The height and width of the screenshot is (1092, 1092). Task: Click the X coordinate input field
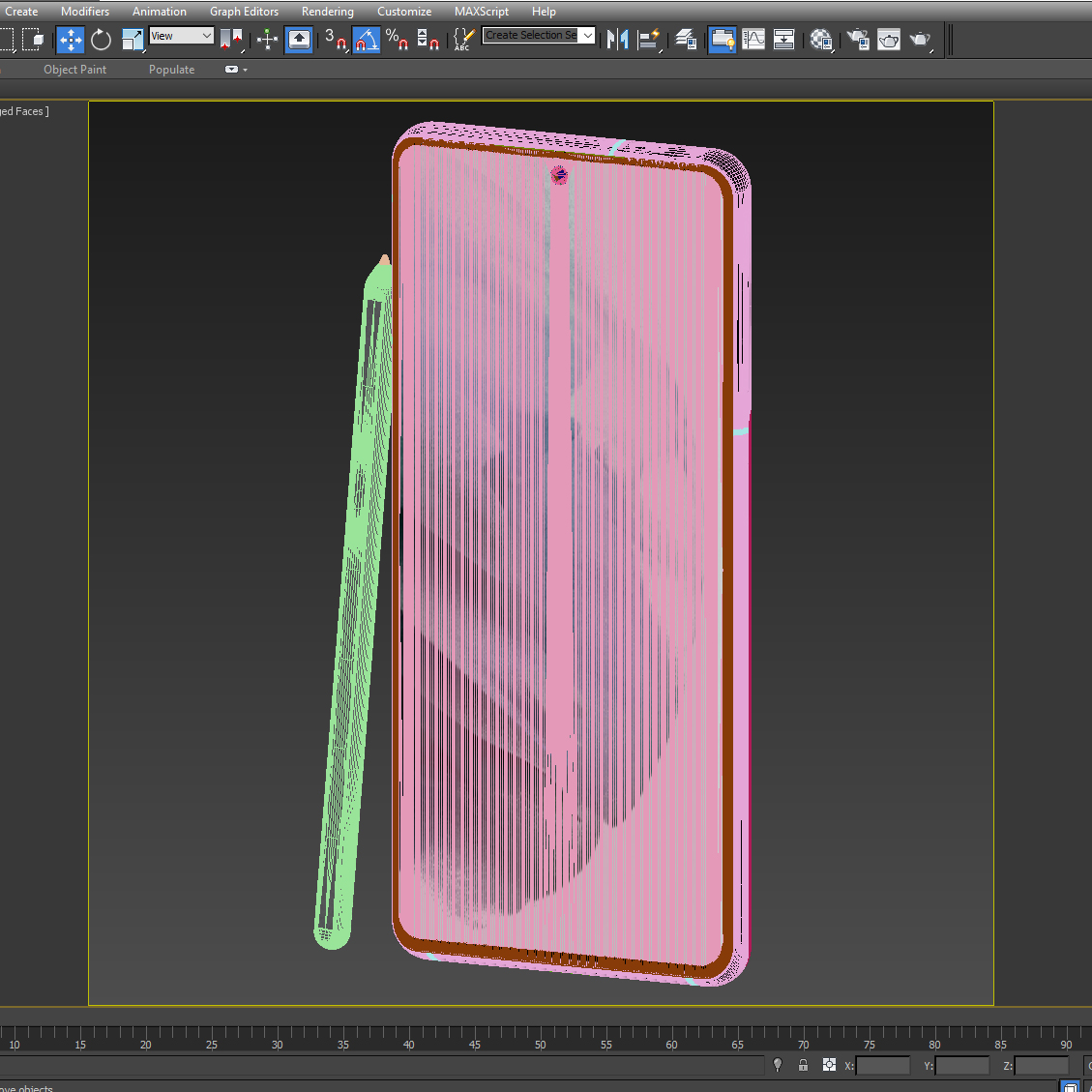(882, 1066)
